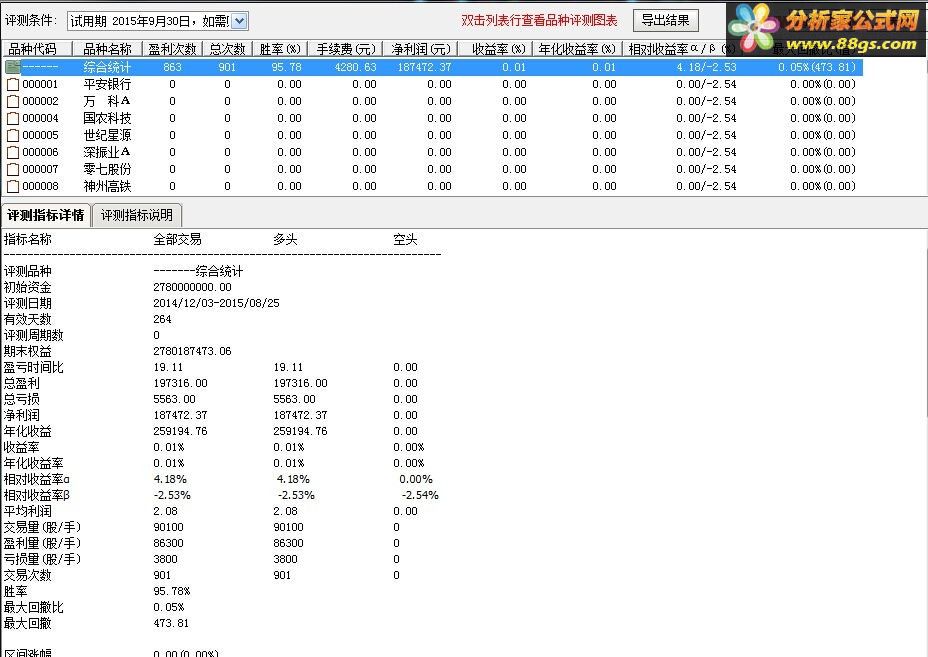Screen dimensions: 928x657
Task: Click fee value 4280.63 in summary row
Action: pos(355,67)
